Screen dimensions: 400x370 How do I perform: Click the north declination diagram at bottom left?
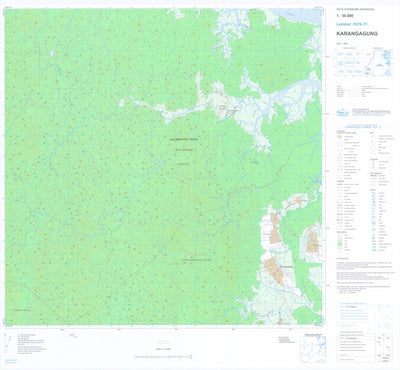tap(9, 343)
